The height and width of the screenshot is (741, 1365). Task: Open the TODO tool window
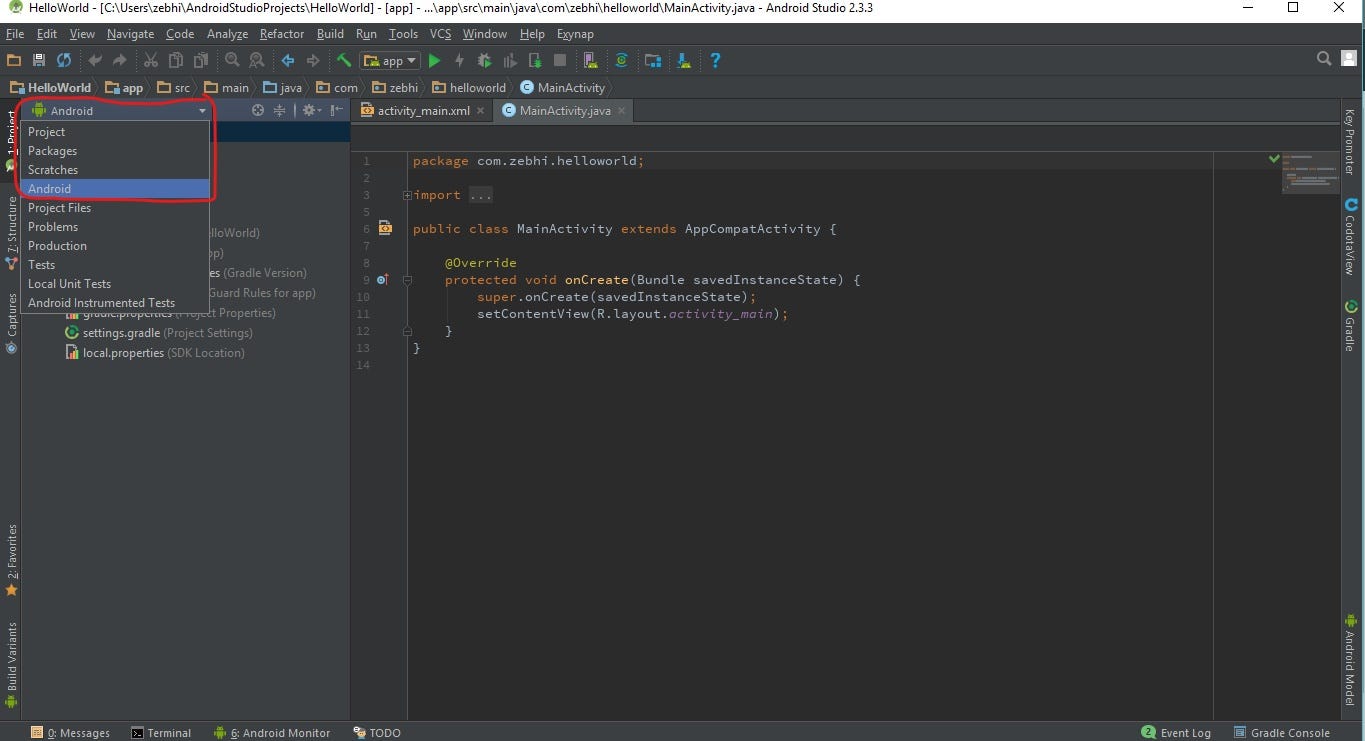click(377, 732)
